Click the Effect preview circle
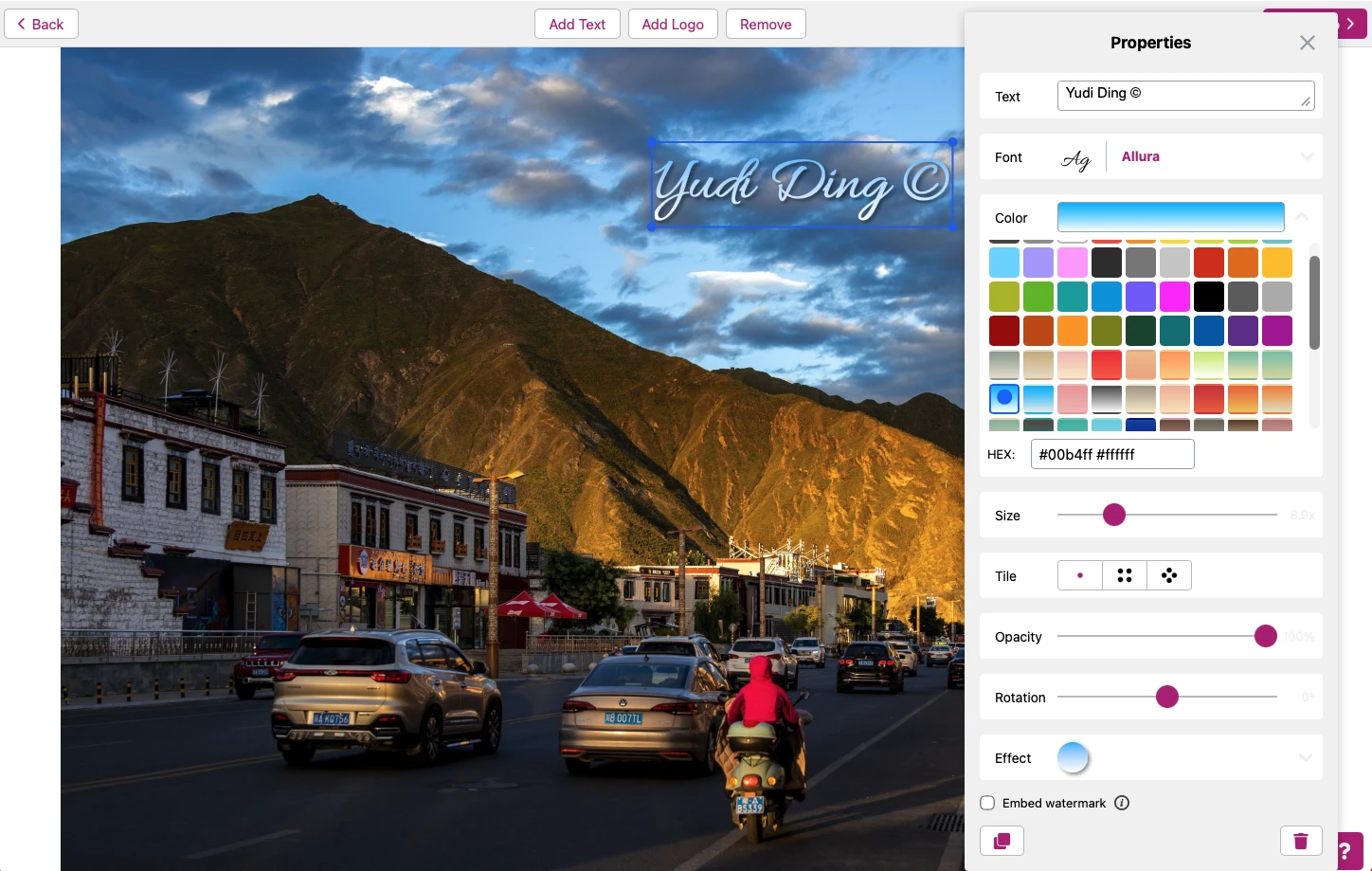This screenshot has width=1372, height=871. [1073, 757]
